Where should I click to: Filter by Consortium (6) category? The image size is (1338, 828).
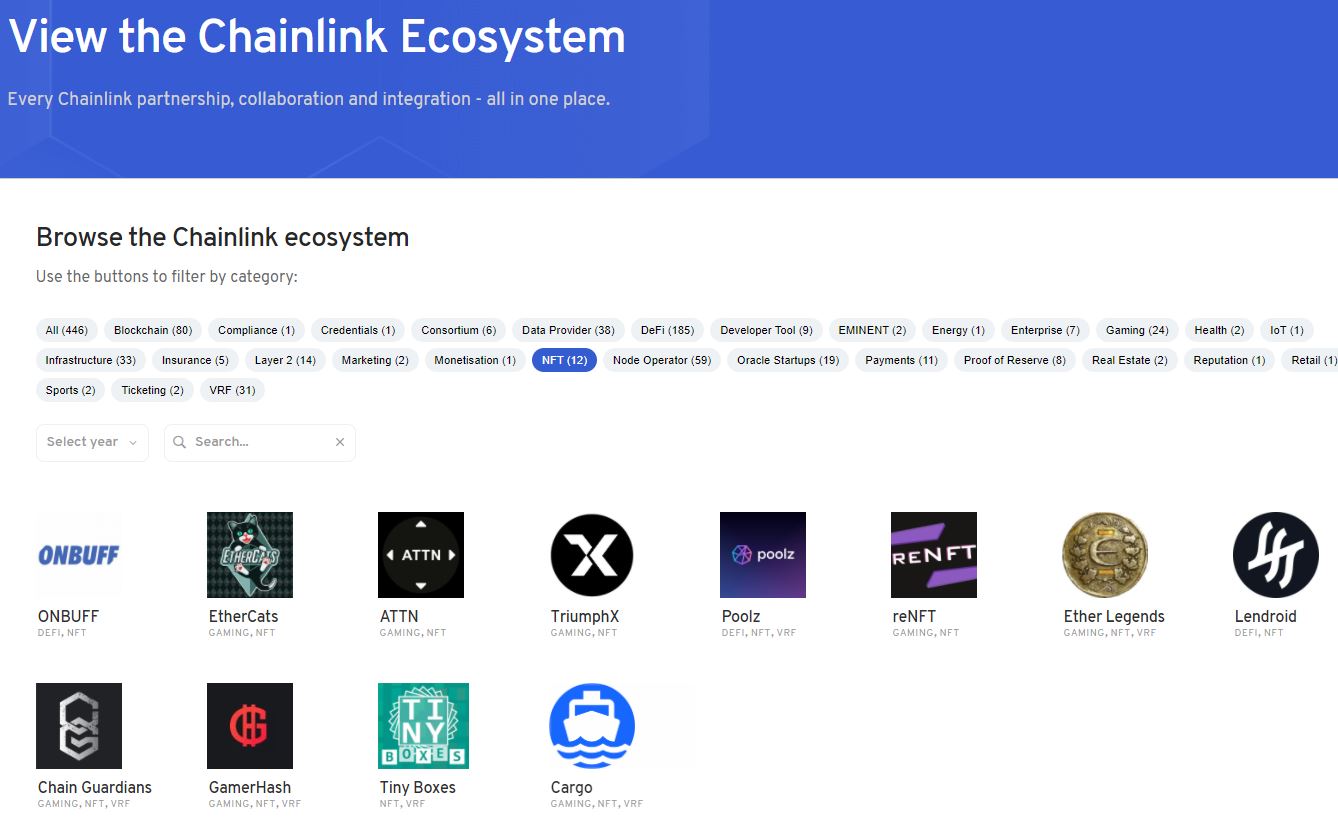pyautogui.click(x=458, y=330)
